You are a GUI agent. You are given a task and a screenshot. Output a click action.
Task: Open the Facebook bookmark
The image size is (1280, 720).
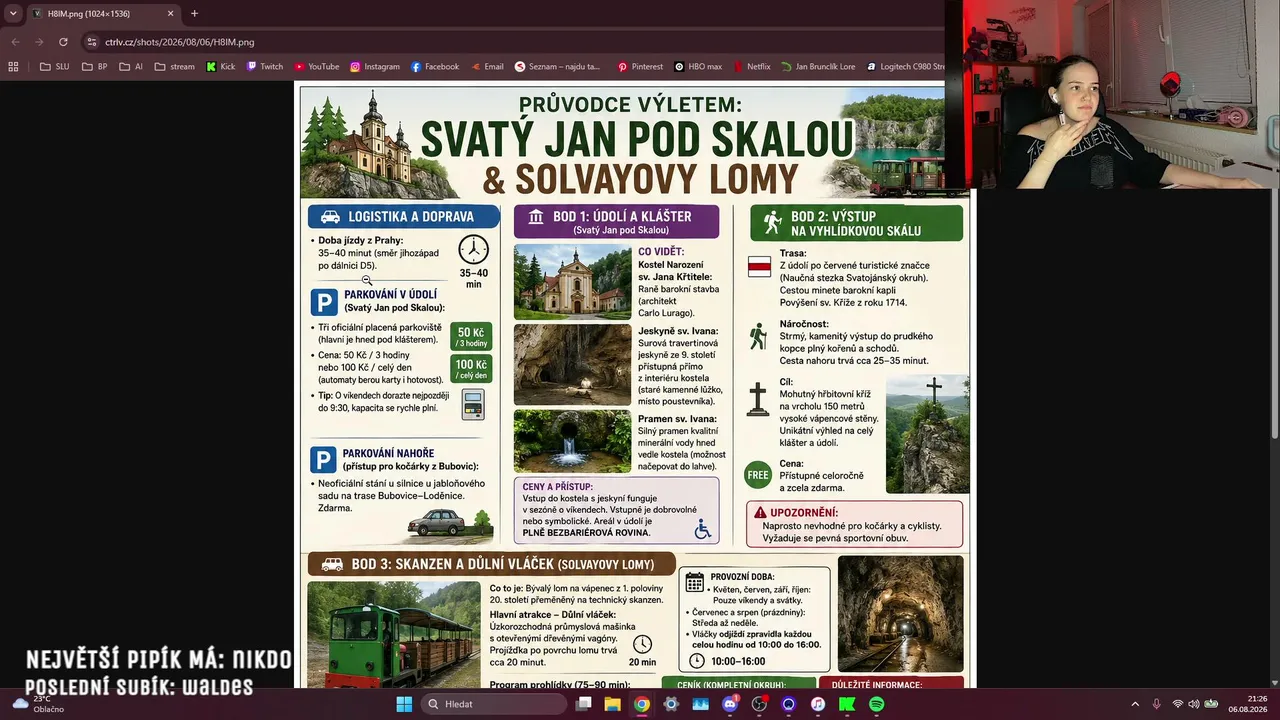pyautogui.click(x=435, y=67)
